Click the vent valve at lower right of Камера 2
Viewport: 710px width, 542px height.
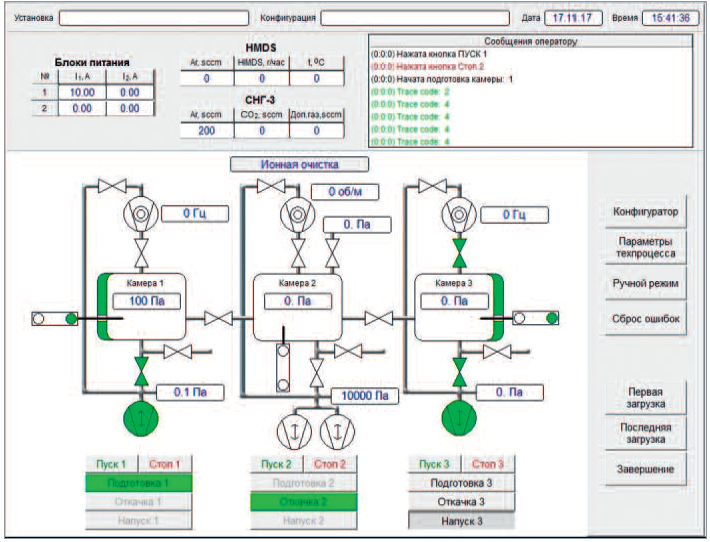(x=348, y=351)
